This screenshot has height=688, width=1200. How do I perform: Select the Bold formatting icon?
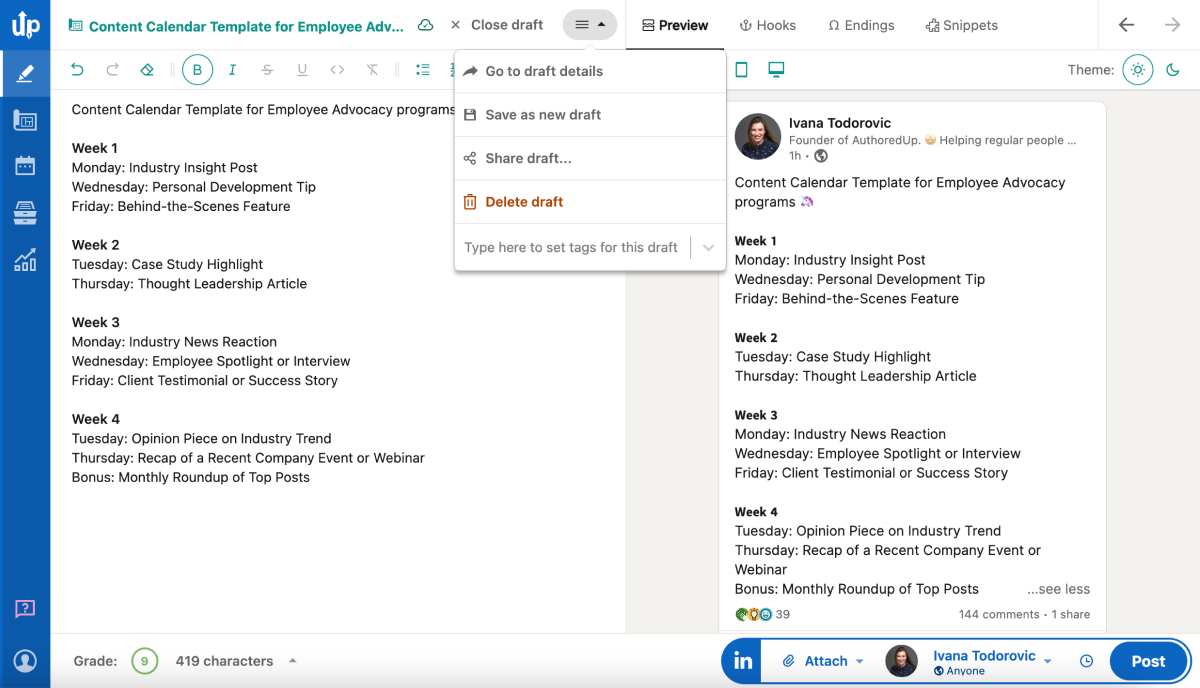click(x=197, y=70)
